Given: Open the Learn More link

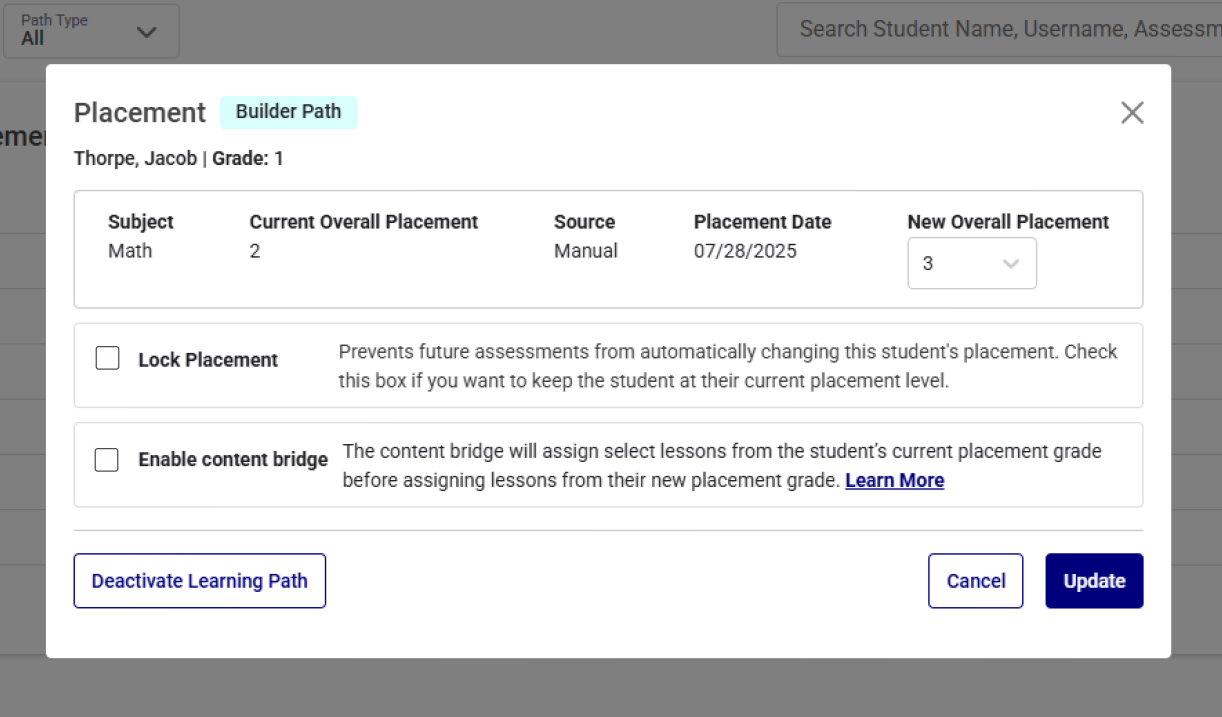Looking at the screenshot, I should tap(894, 480).
